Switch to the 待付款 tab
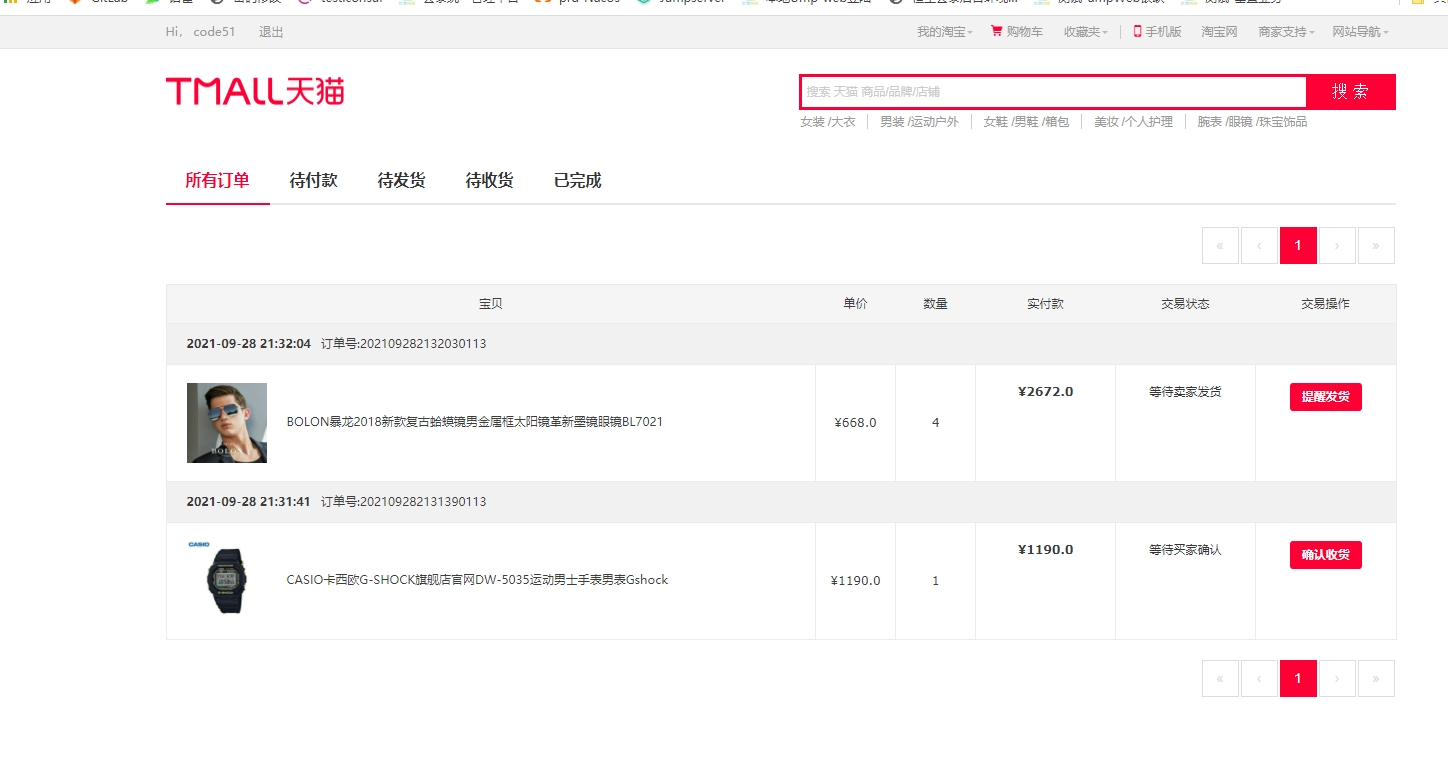The height and width of the screenshot is (773, 1448). pos(313,181)
